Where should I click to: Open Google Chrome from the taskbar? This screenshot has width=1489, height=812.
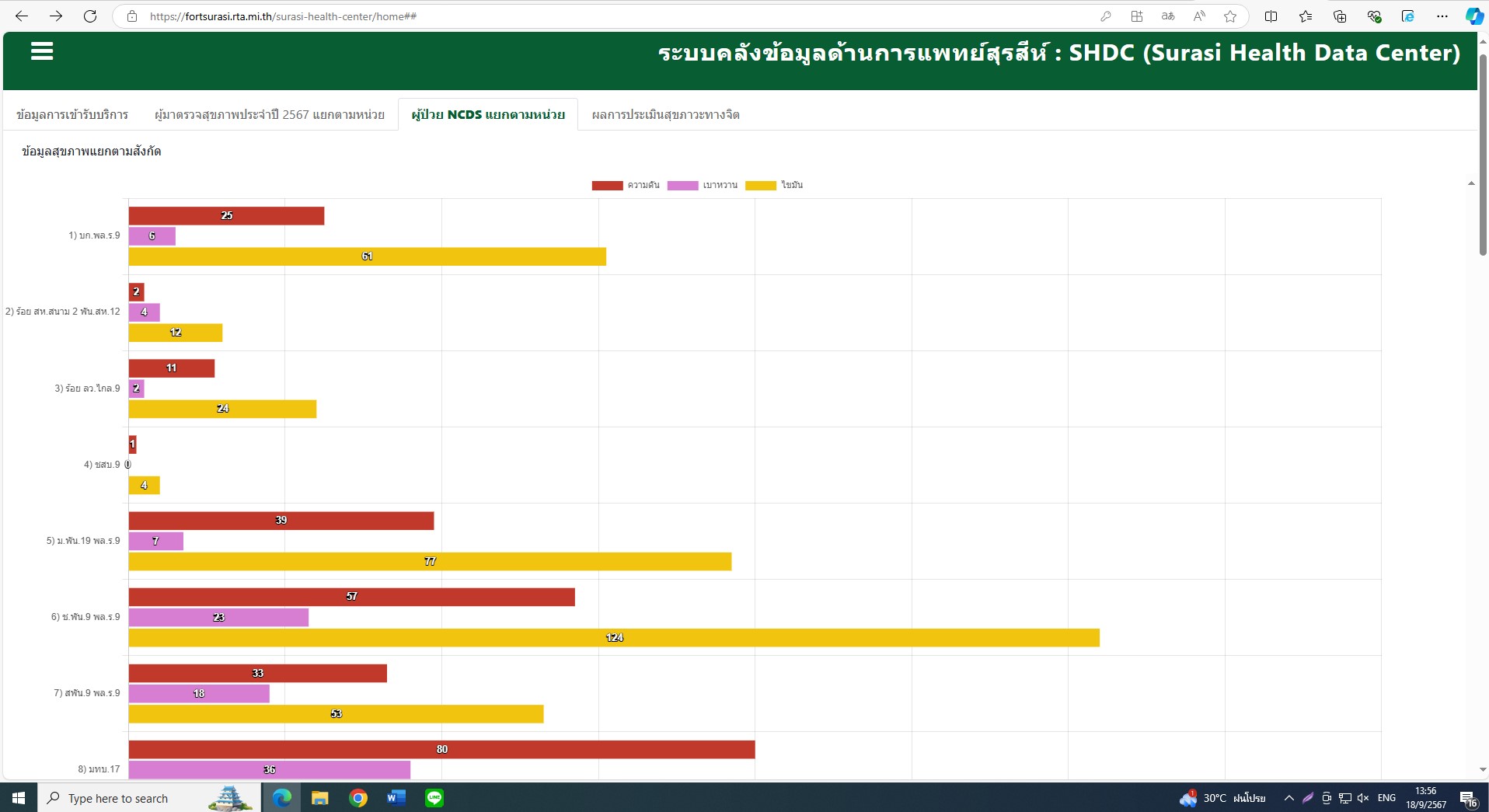point(358,798)
